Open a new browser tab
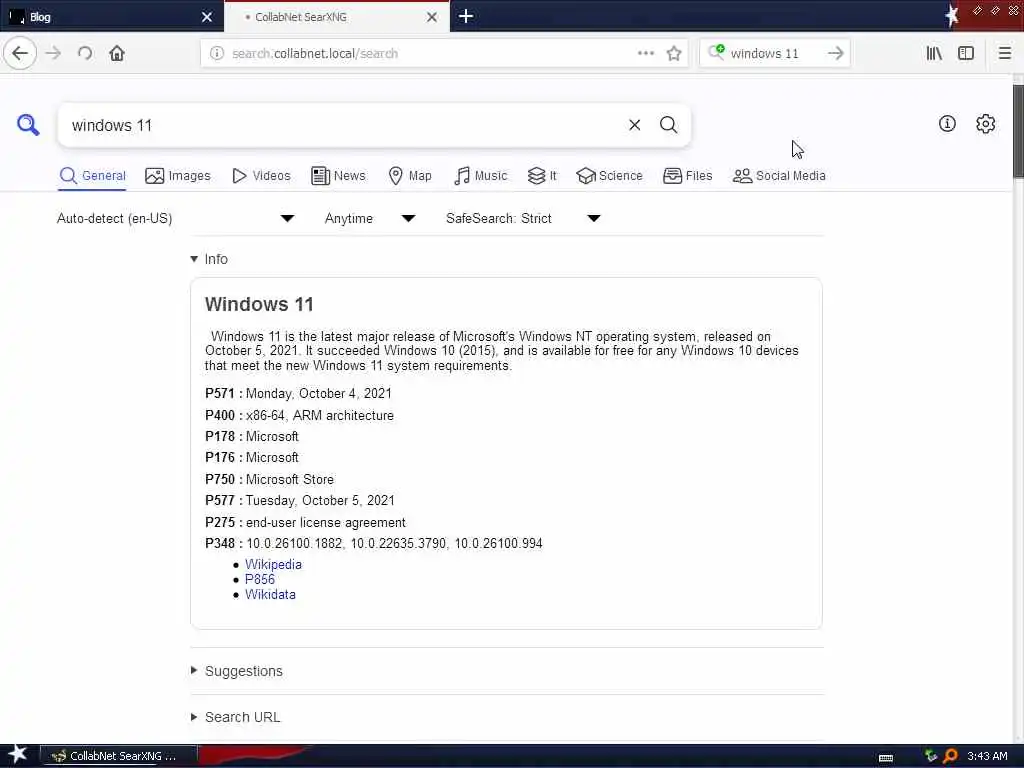 [x=466, y=16]
